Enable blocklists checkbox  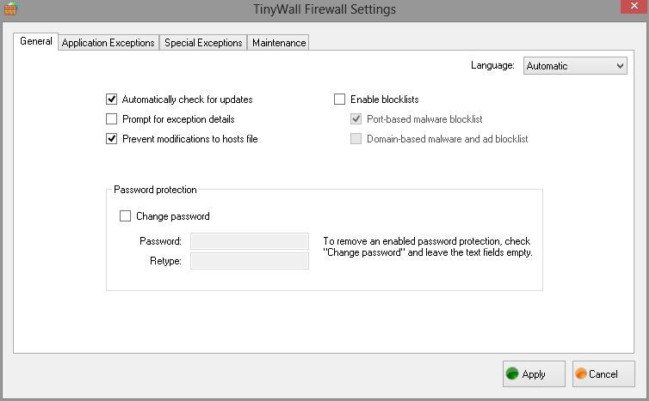coord(339,99)
